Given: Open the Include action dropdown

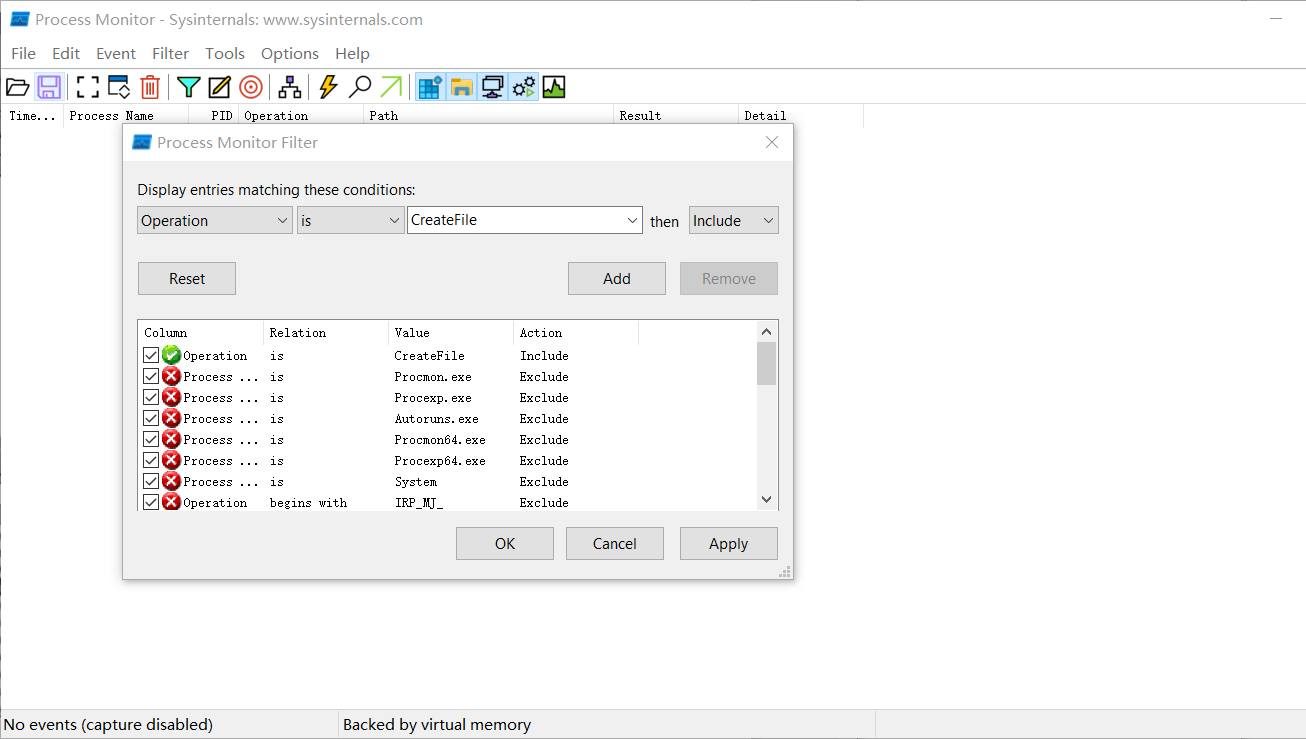Looking at the screenshot, I should (733, 220).
